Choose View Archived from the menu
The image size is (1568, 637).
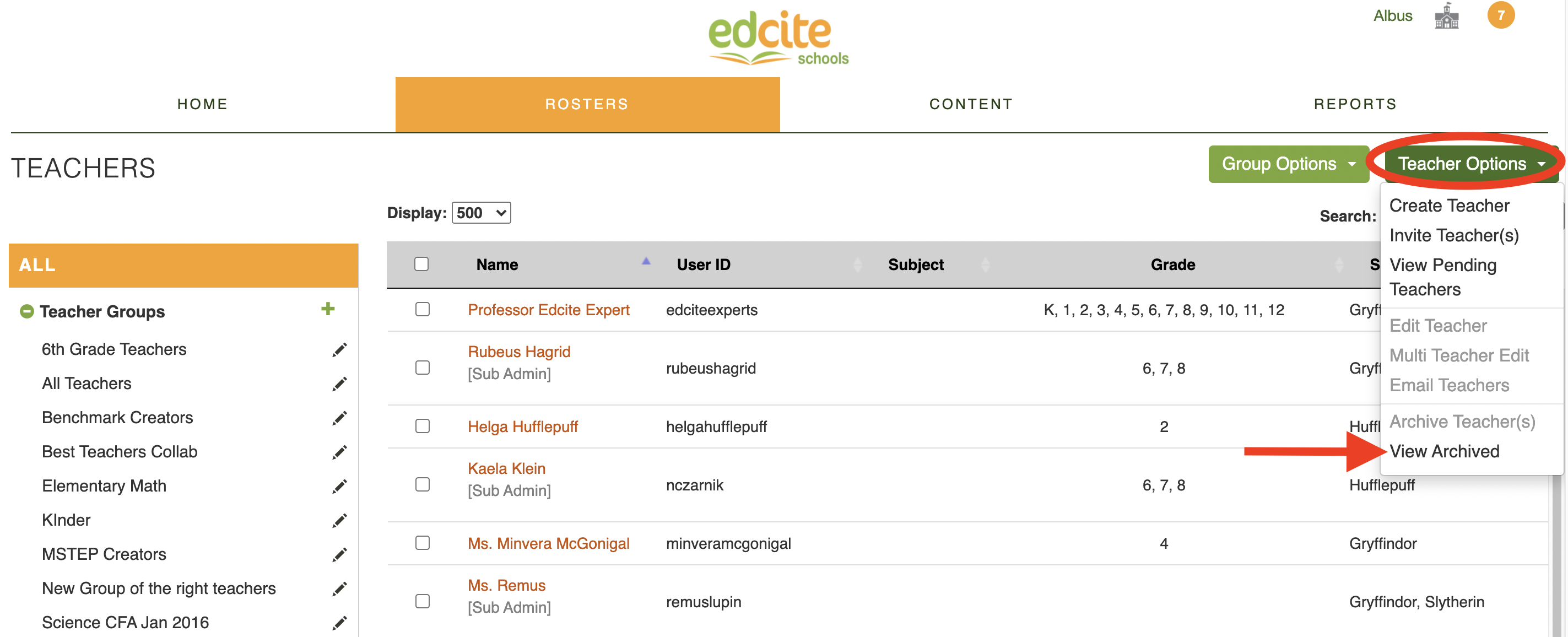click(1444, 451)
